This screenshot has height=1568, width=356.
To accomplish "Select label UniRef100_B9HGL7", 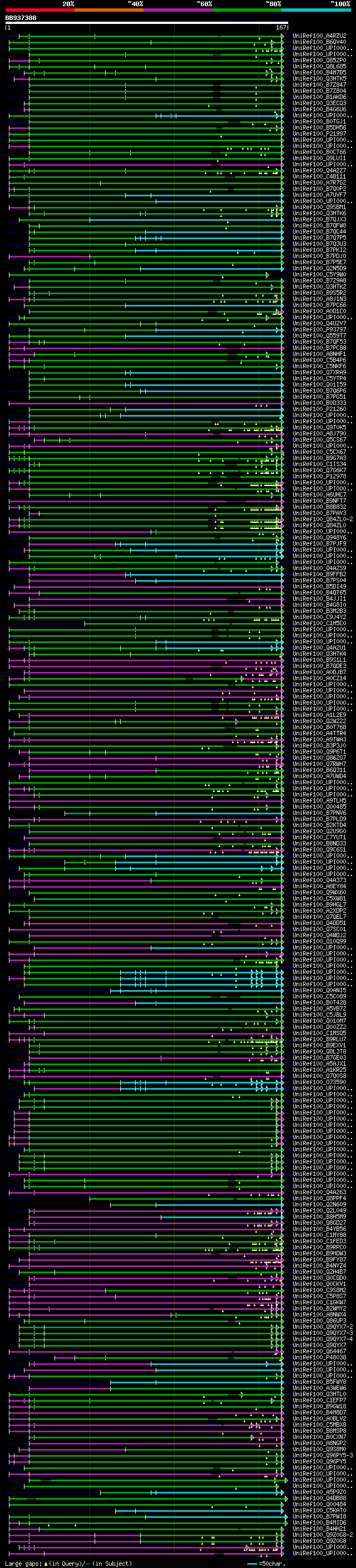I will 319,904.
